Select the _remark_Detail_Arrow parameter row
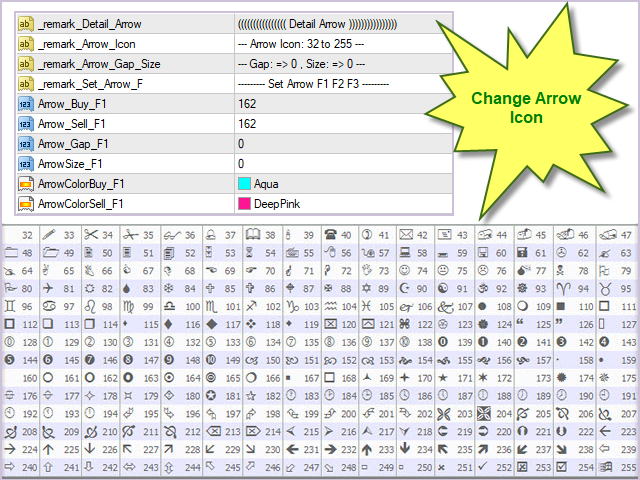Viewport: 640px width, 480px height. tap(89, 23)
